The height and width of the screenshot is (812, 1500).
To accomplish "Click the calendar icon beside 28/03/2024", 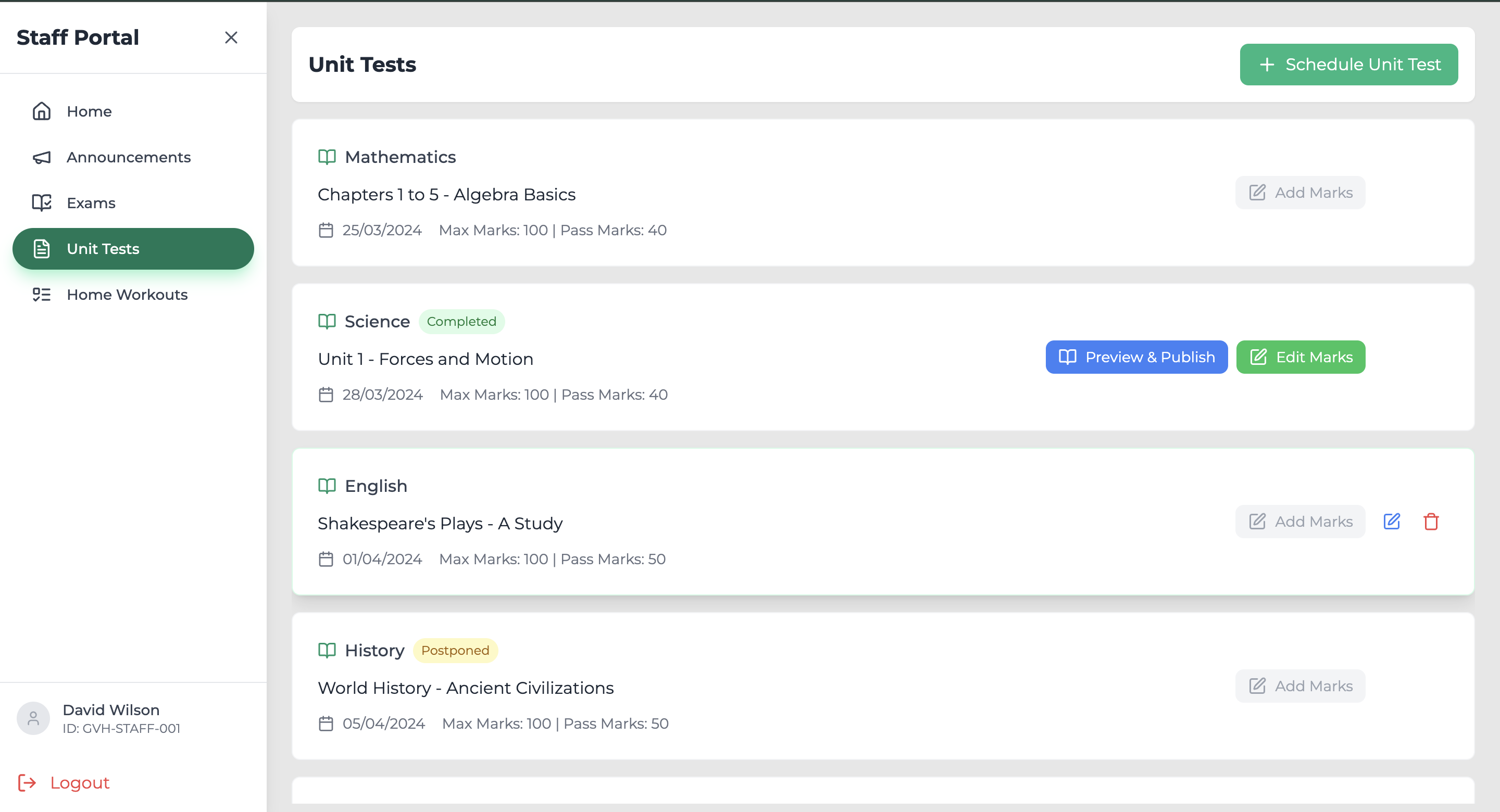I will coord(326,395).
